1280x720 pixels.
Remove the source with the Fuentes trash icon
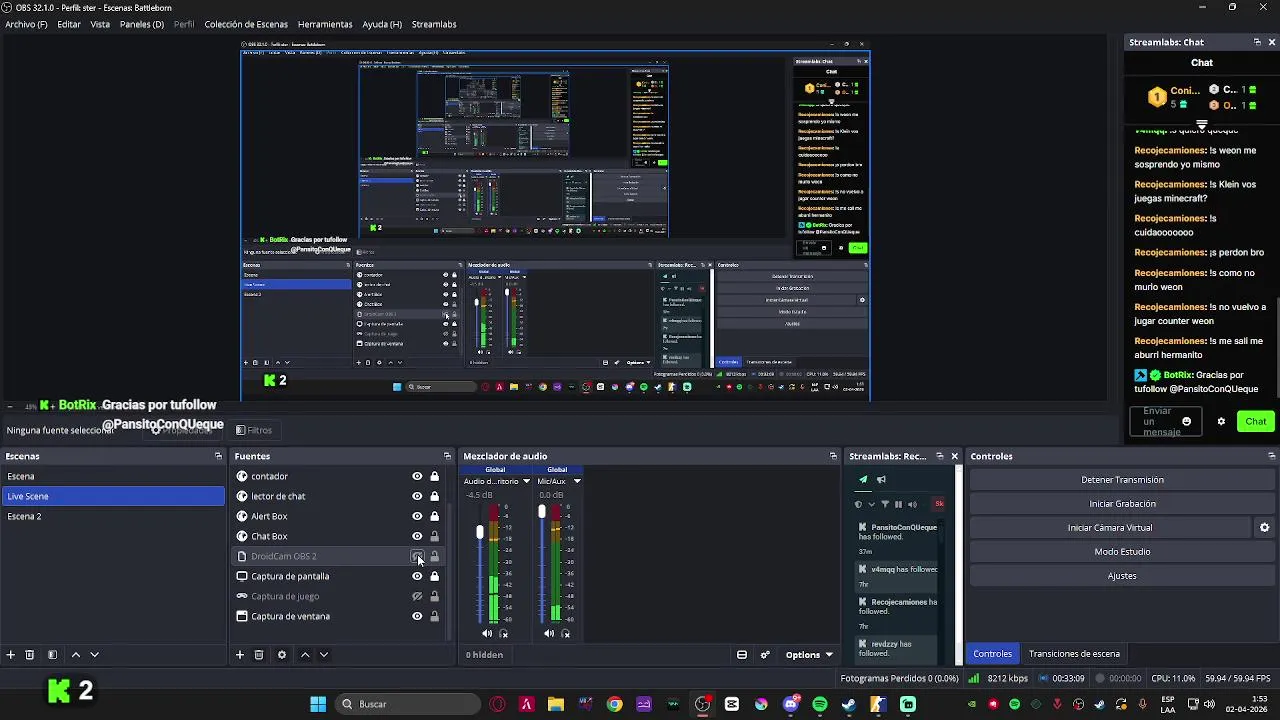tap(259, 655)
